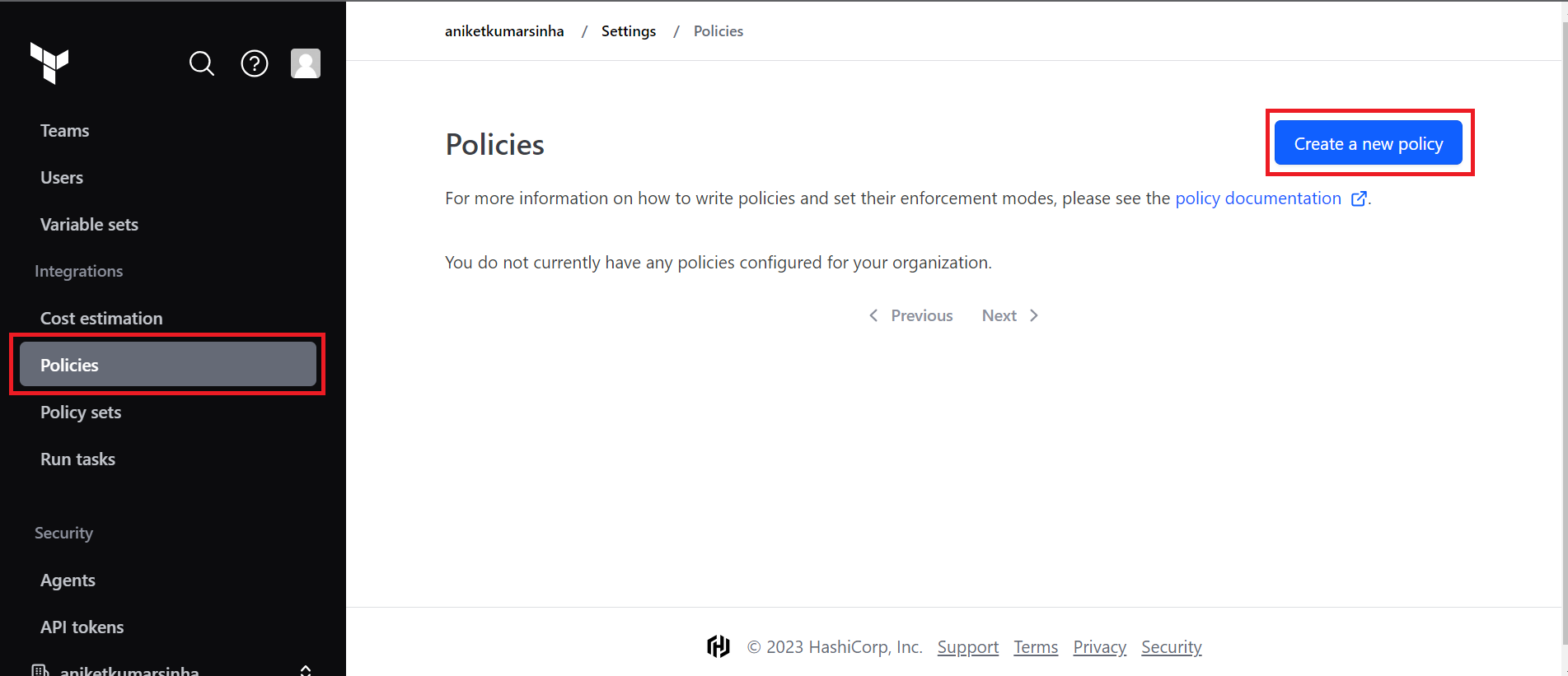The height and width of the screenshot is (676, 1568).
Task: Go to Next page of policies
Action: [1010, 315]
